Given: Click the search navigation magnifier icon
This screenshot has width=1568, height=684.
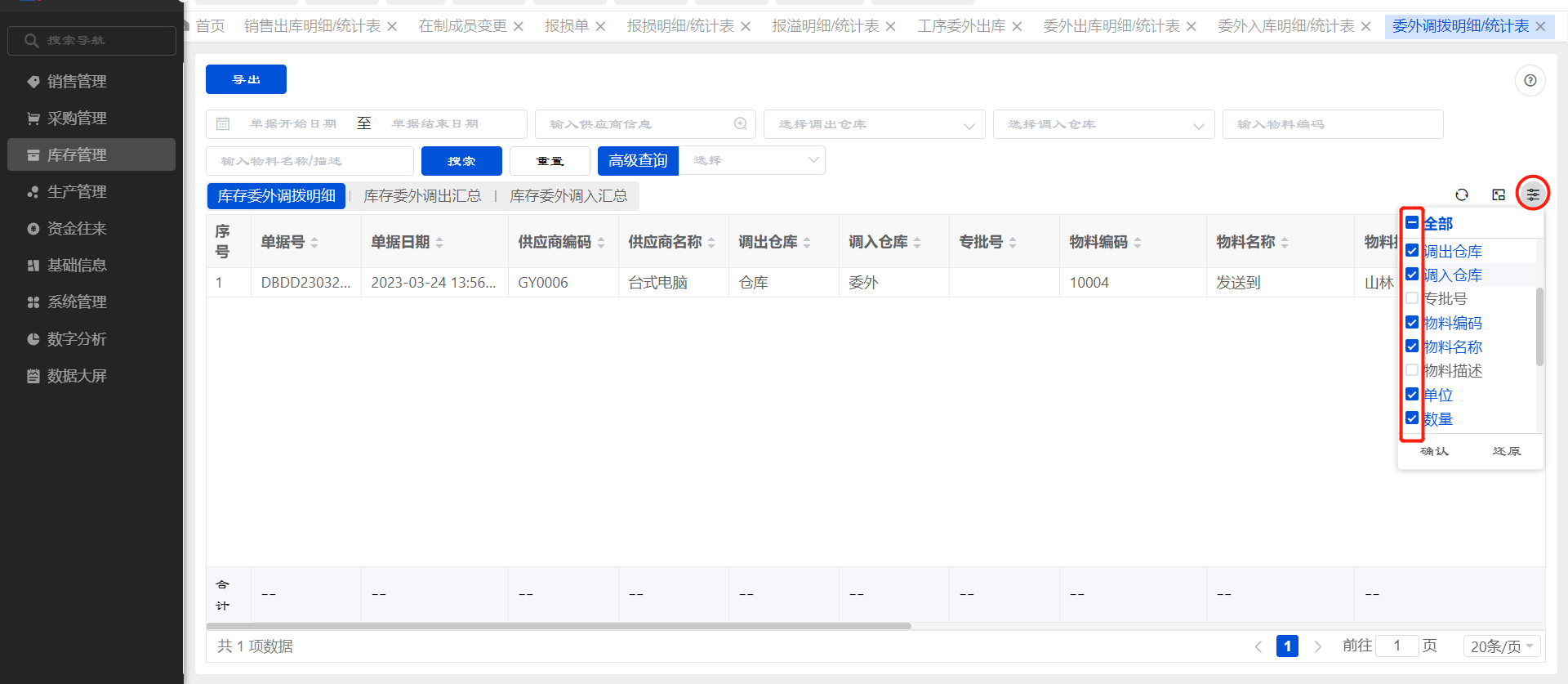Looking at the screenshot, I should [31, 40].
